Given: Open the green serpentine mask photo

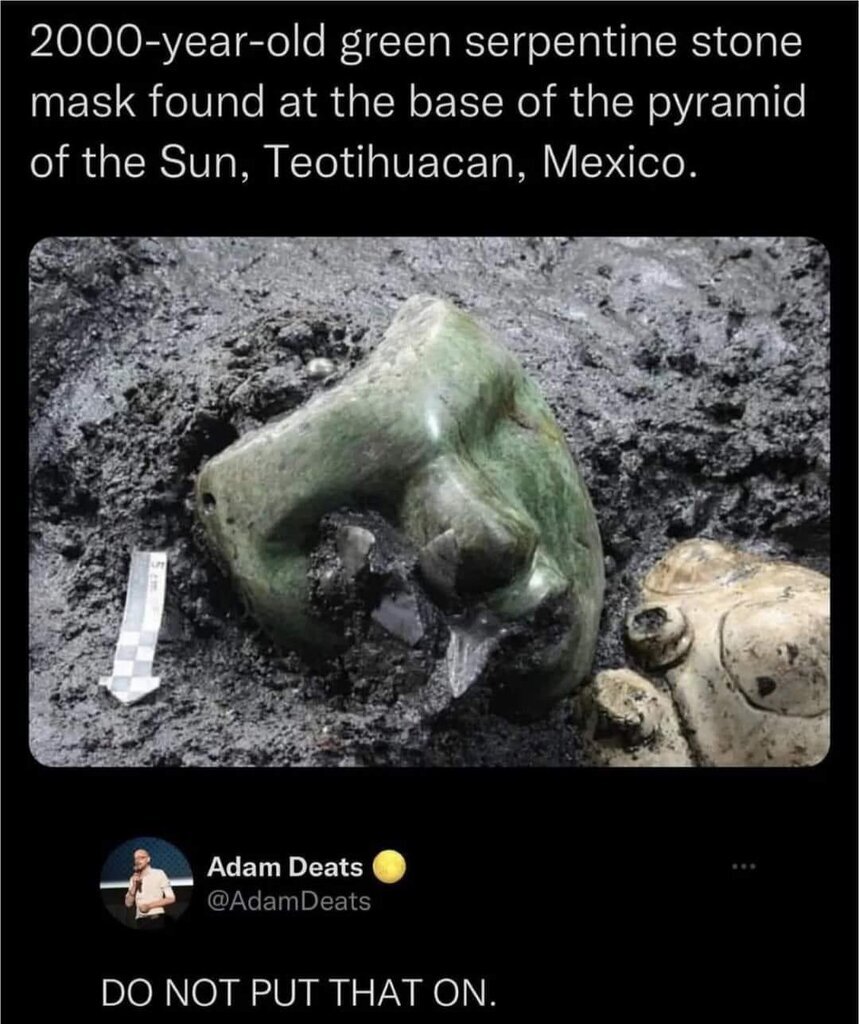Looking at the screenshot, I should [429, 501].
